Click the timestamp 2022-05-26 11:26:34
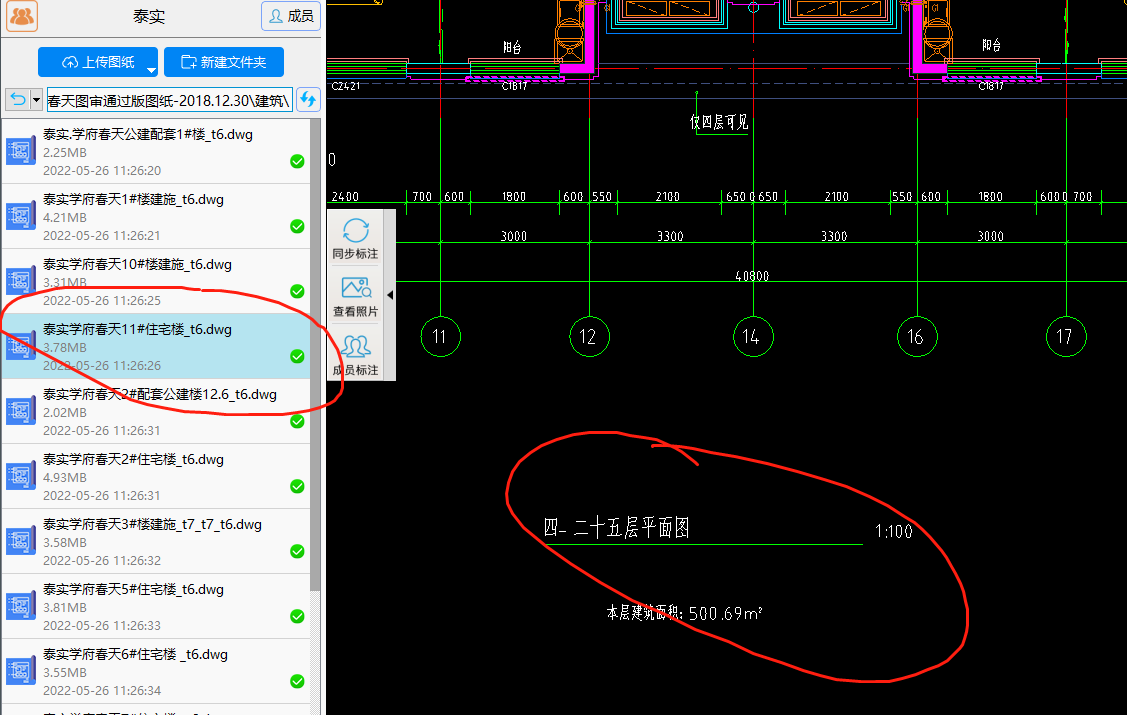Viewport: 1127px width, 715px height. point(102,691)
